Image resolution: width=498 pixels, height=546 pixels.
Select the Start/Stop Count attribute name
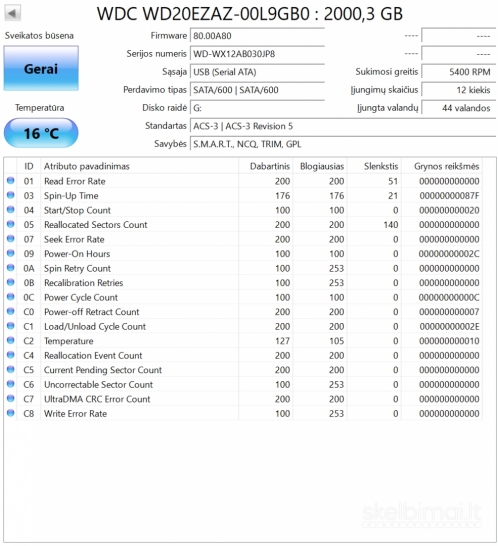pyautogui.click(x=77, y=210)
